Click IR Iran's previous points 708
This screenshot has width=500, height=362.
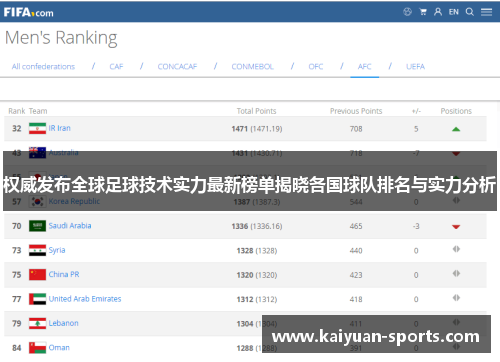(356, 129)
